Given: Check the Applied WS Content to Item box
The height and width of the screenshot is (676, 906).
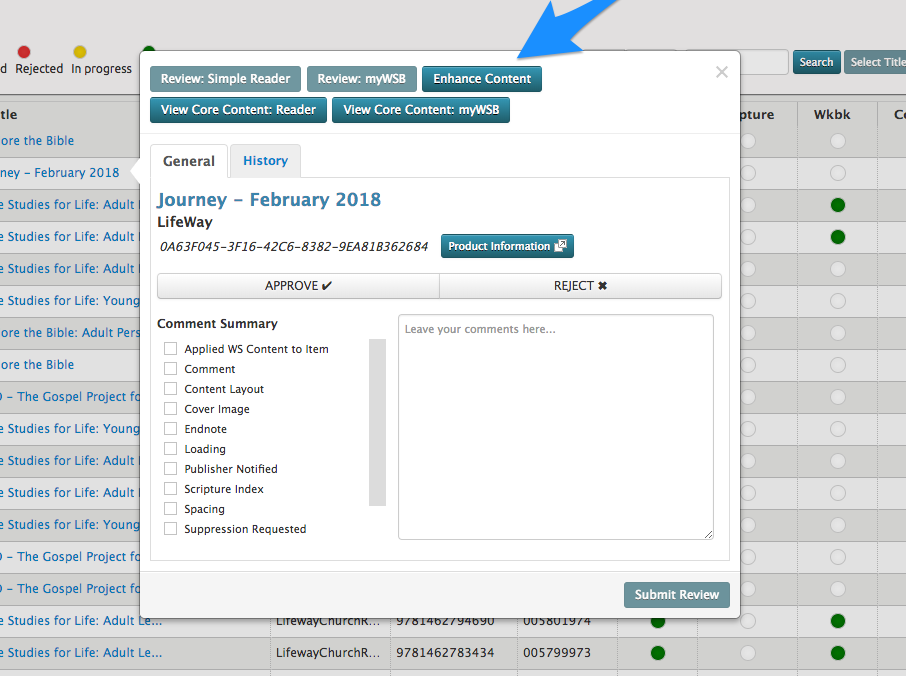Looking at the screenshot, I should 171,349.
